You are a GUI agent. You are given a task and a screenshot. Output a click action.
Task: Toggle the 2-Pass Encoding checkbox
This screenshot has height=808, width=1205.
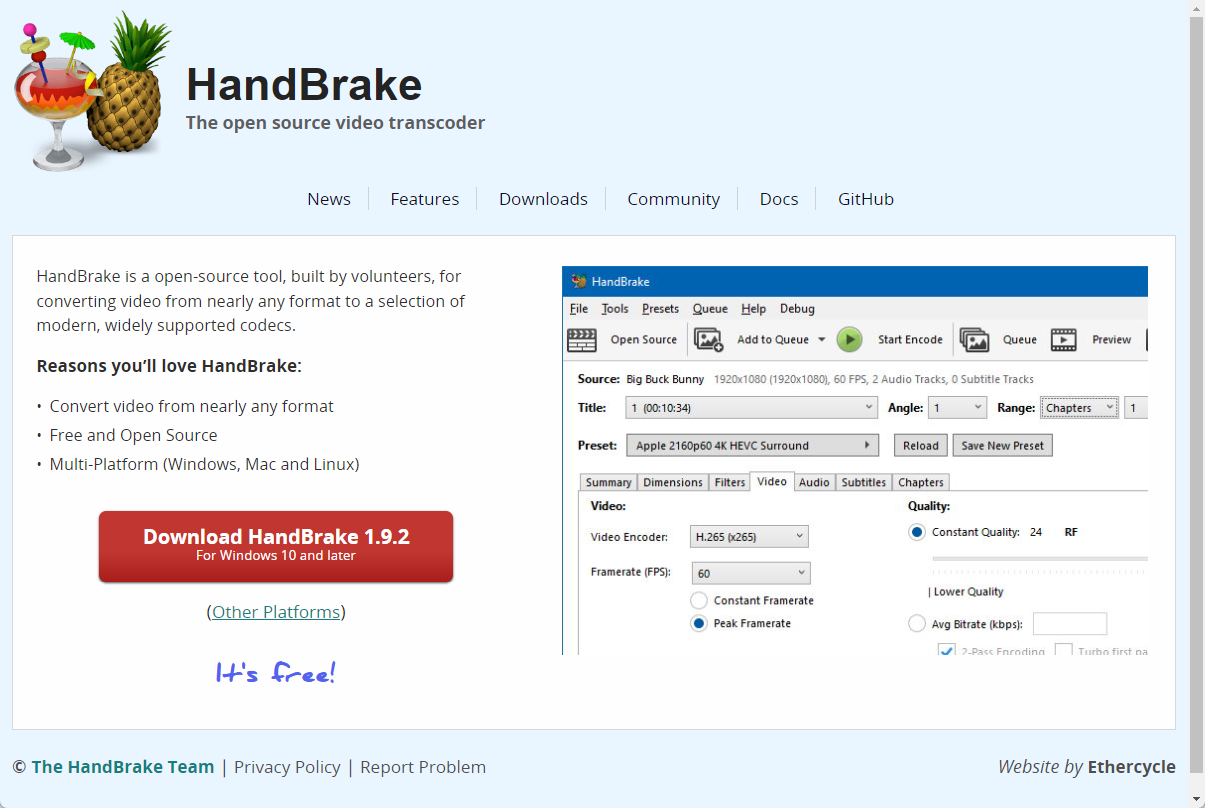click(x=947, y=650)
